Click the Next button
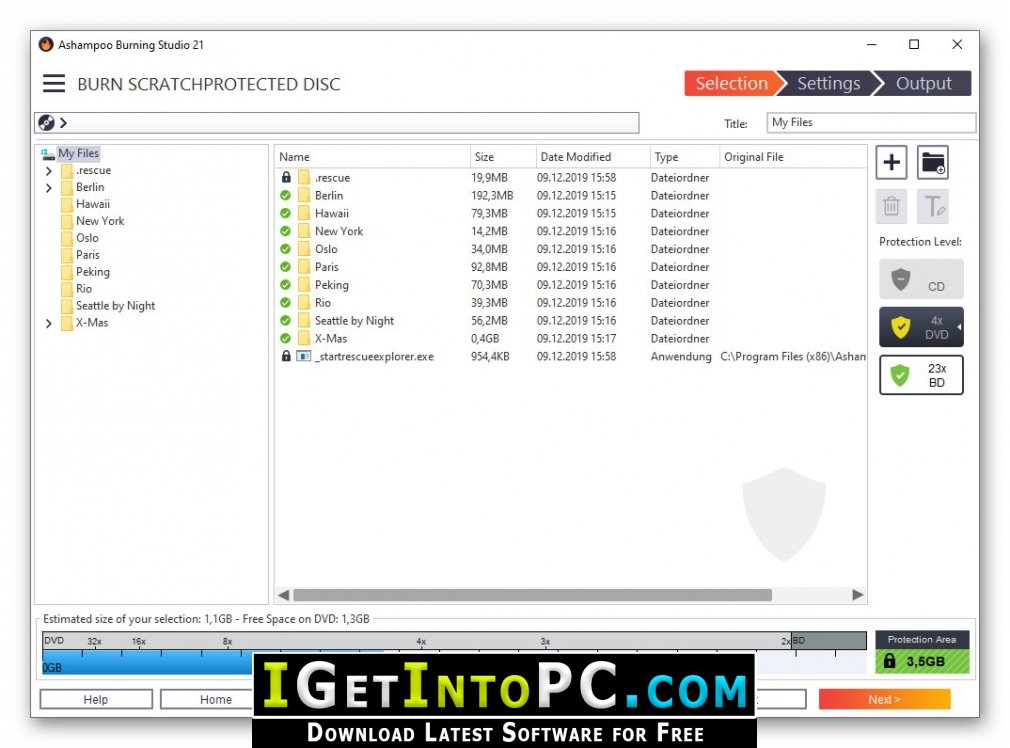The width and height of the screenshot is (1010, 748). [x=884, y=699]
